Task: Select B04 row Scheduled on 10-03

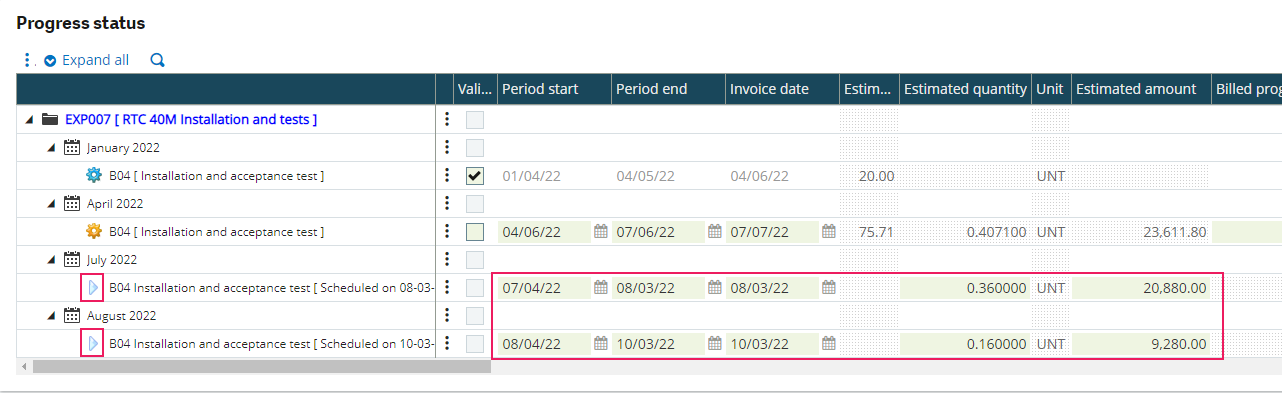Action: [272, 344]
